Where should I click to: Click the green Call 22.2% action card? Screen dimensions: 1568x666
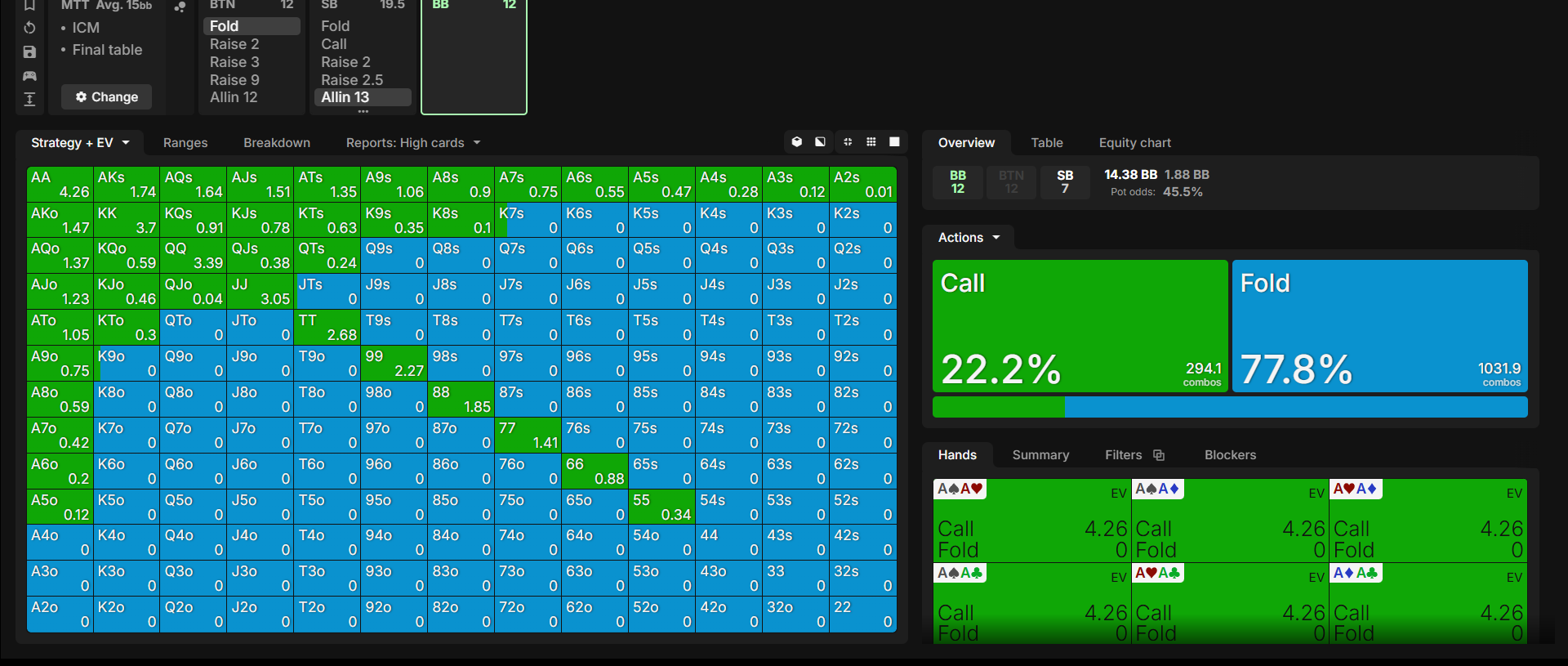(x=1080, y=326)
